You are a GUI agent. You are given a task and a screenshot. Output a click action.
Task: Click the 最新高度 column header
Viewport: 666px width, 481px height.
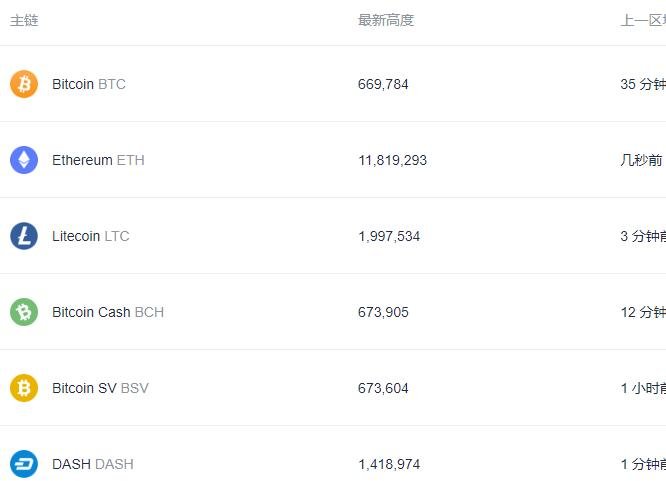(386, 20)
